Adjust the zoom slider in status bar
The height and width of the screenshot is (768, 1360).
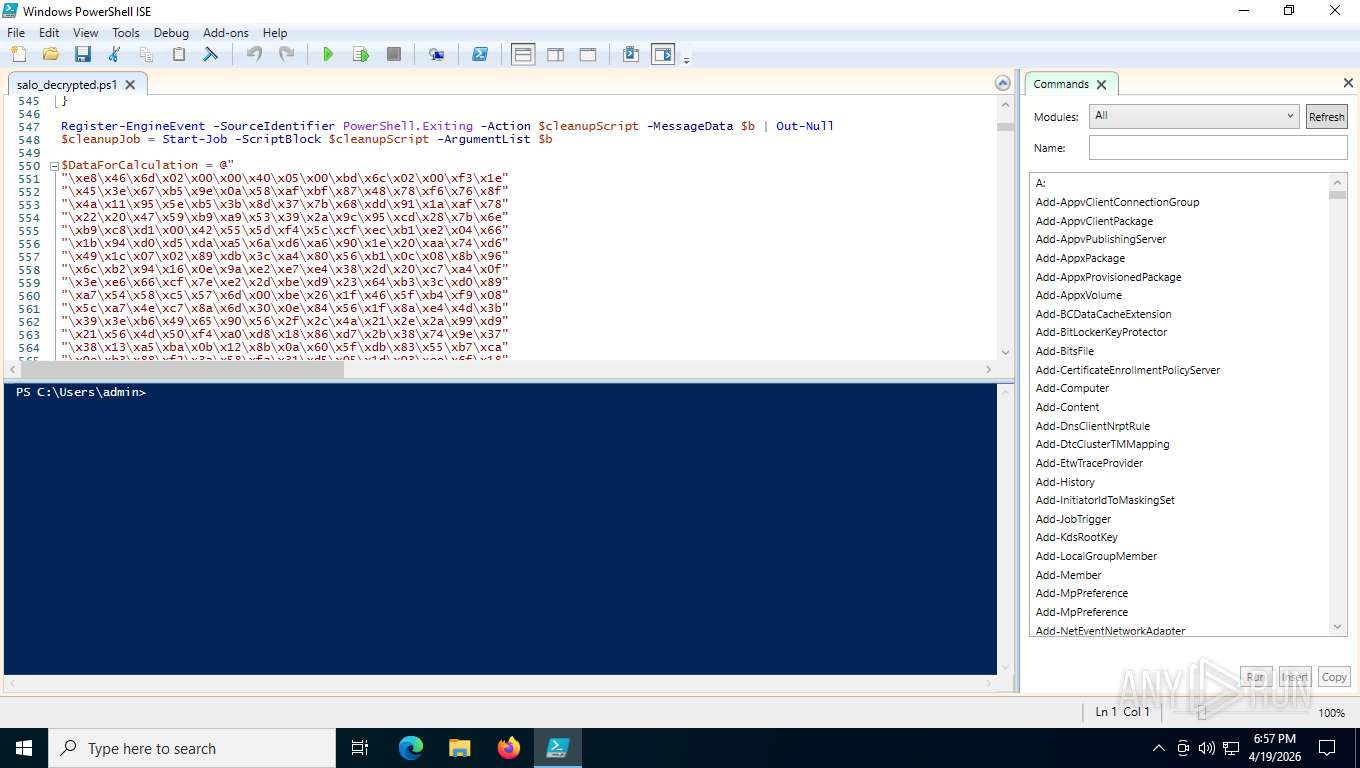[1202, 713]
